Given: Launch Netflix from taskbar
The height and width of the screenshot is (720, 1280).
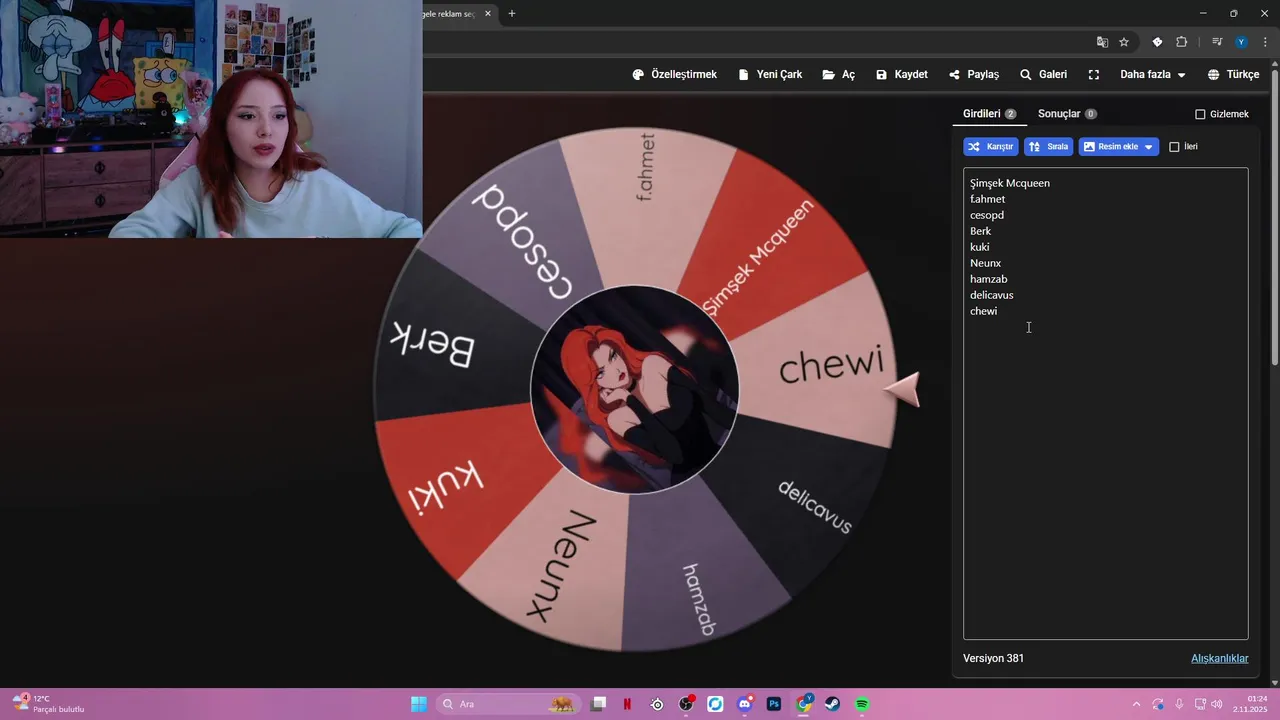Looking at the screenshot, I should click(x=627, y=704).
